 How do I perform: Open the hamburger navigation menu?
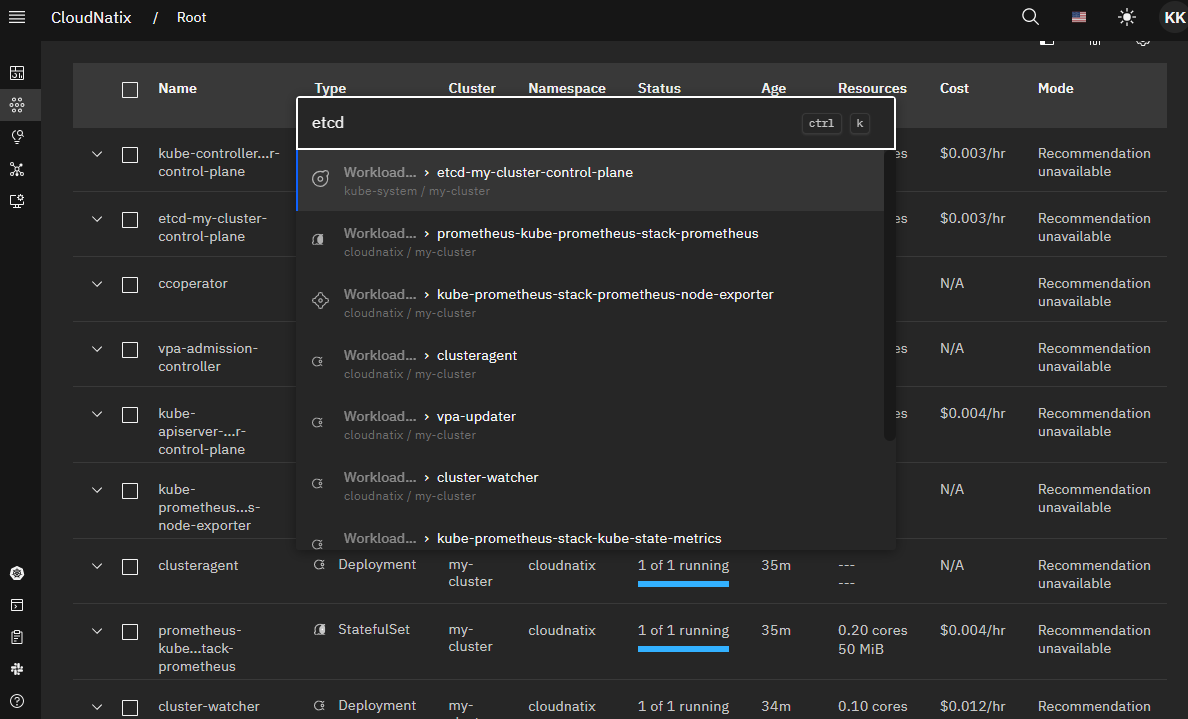[17, 17]
